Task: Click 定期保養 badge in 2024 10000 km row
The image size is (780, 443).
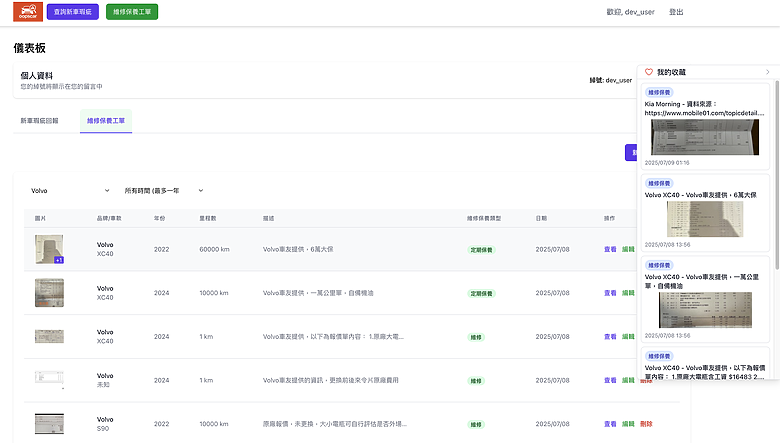Action: (482, 294)
